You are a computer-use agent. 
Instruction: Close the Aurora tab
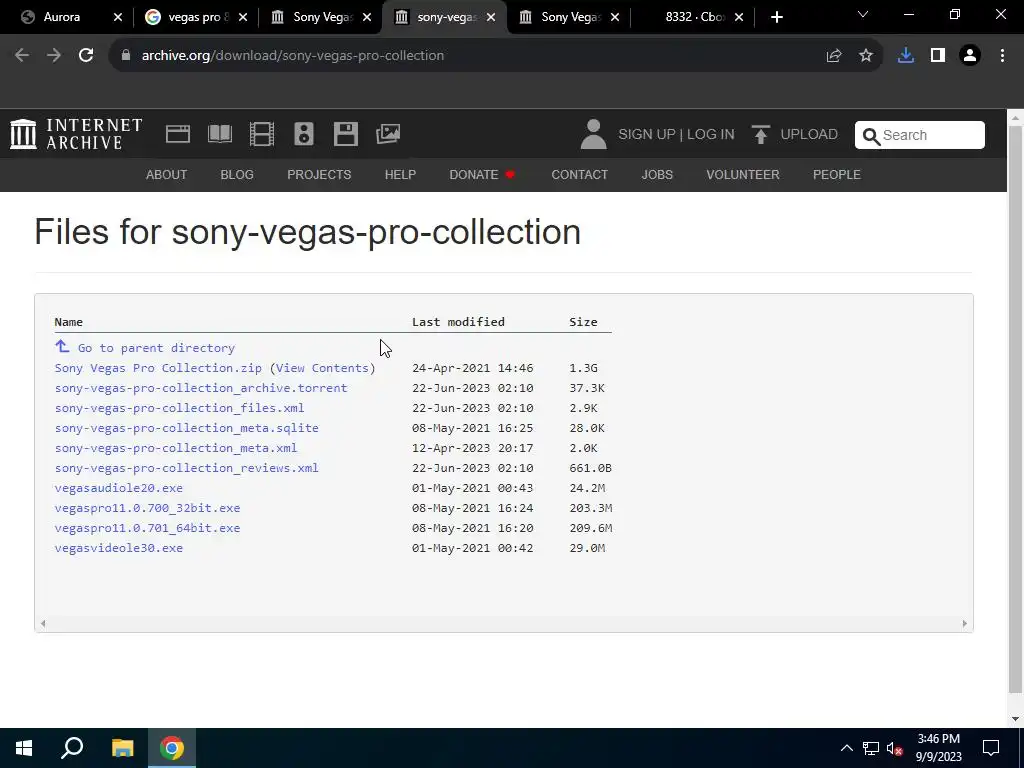pos(118,17)
